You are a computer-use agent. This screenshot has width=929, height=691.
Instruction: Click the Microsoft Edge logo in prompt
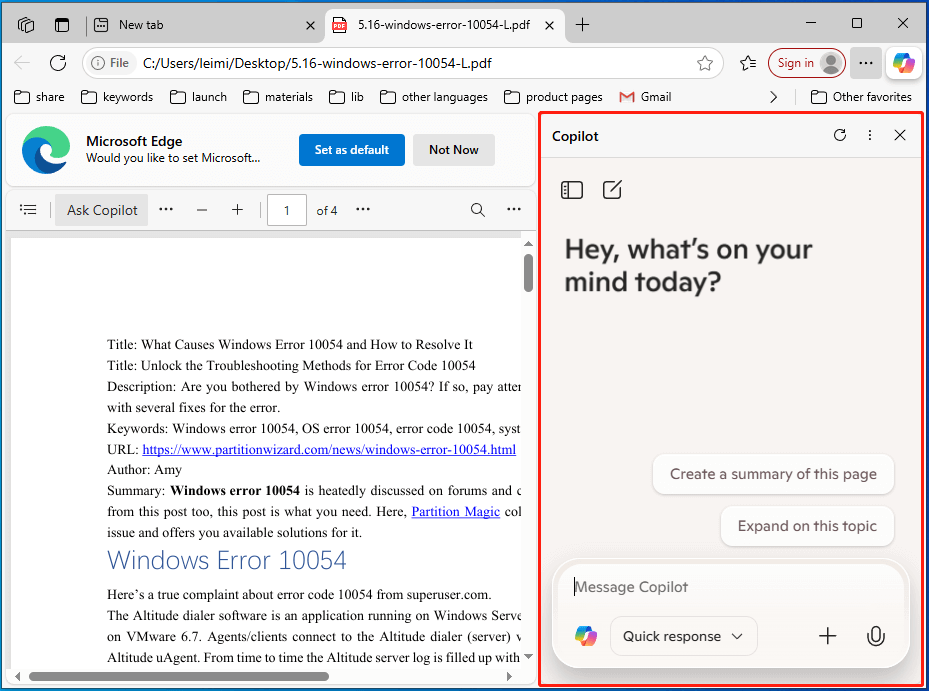tap(46, 150)
